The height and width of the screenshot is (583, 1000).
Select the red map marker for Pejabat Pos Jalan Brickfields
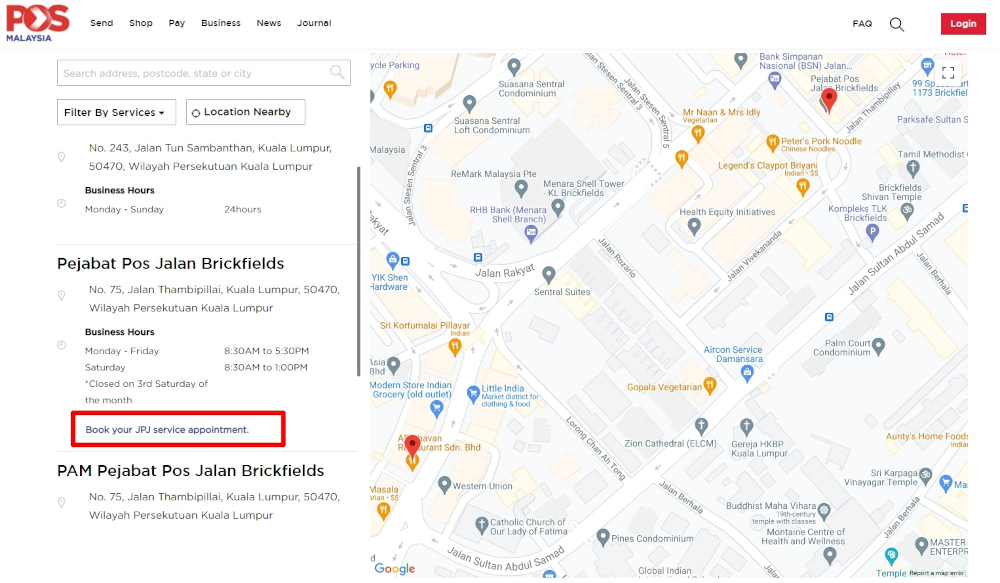(829, 98)
